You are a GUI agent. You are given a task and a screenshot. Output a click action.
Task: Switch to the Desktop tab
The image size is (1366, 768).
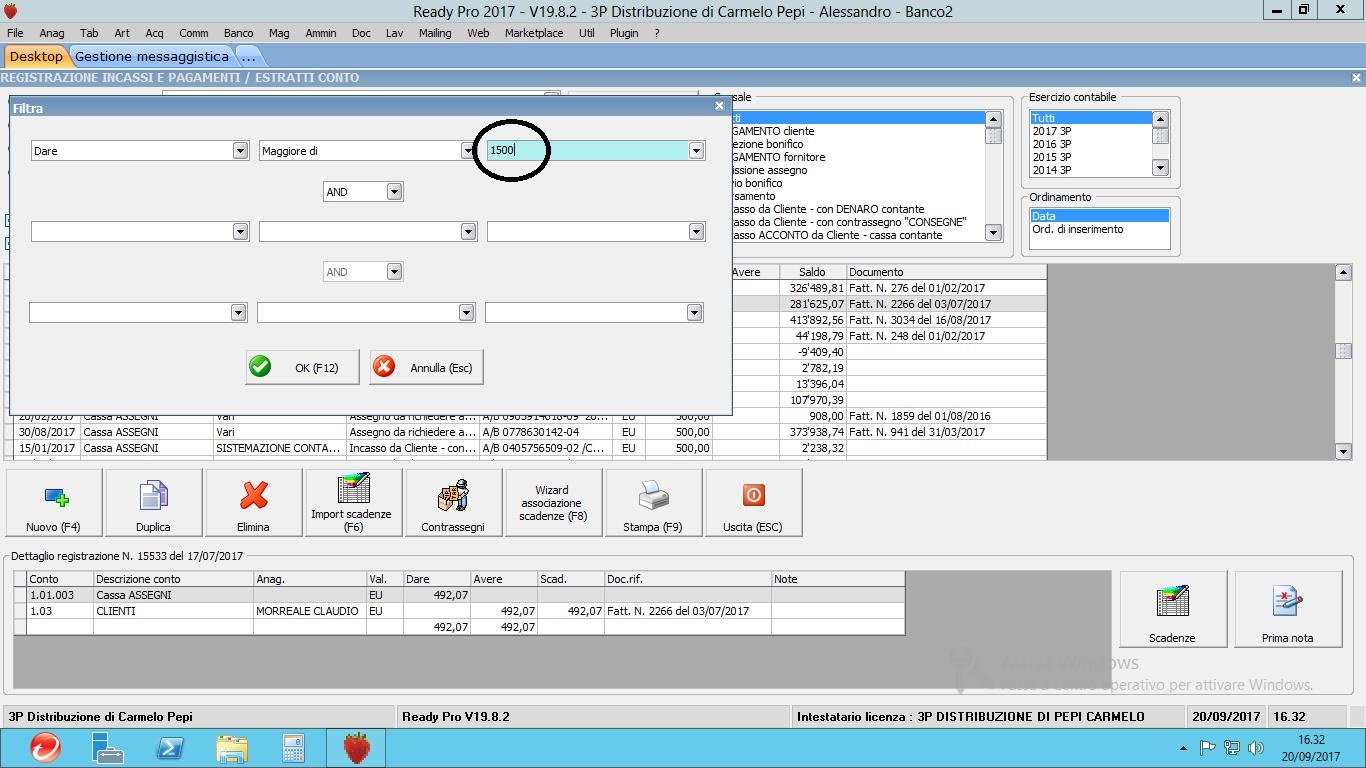coord(36,56)
